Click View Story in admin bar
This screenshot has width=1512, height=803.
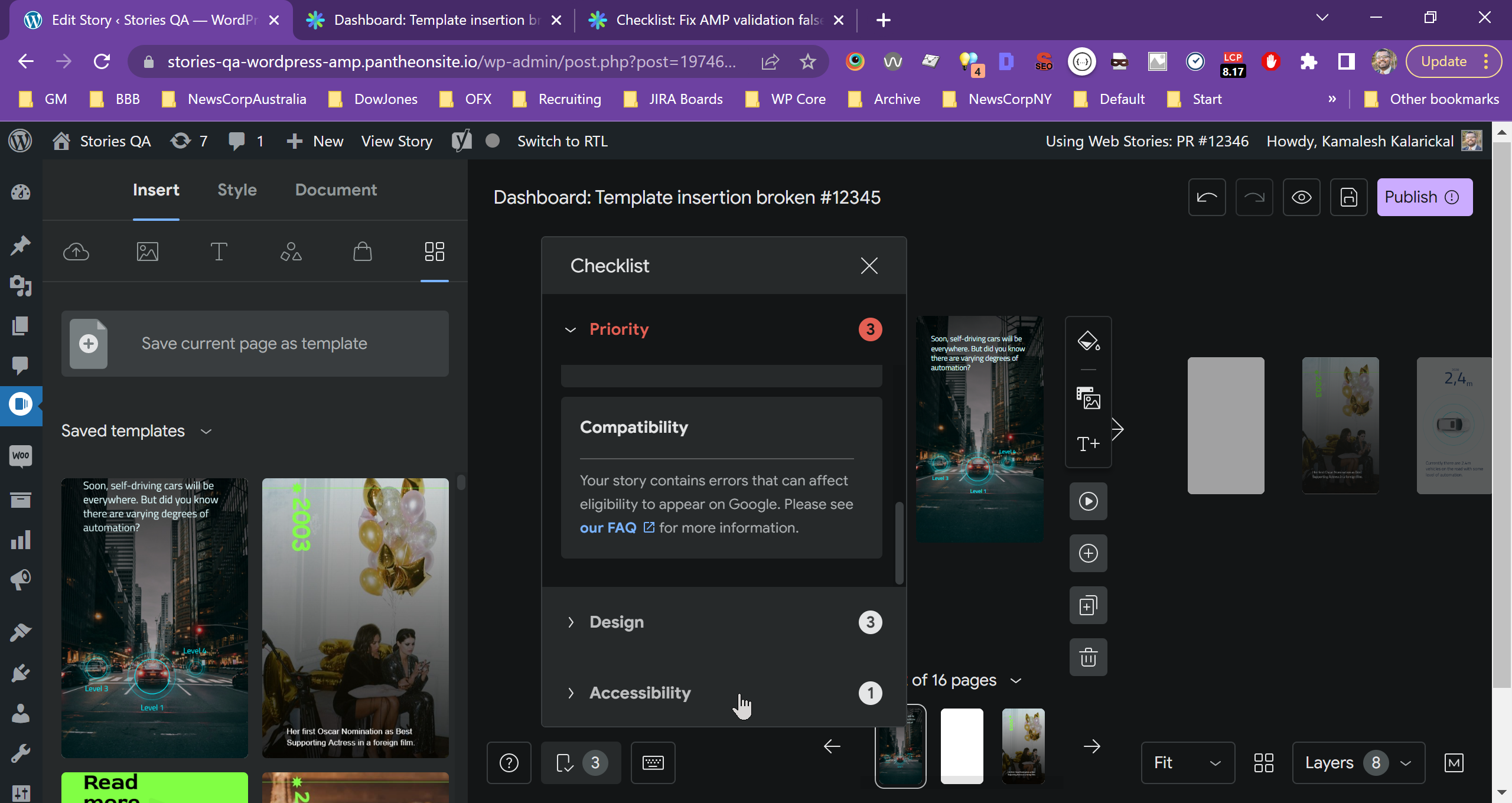click(x=397, y=141)
